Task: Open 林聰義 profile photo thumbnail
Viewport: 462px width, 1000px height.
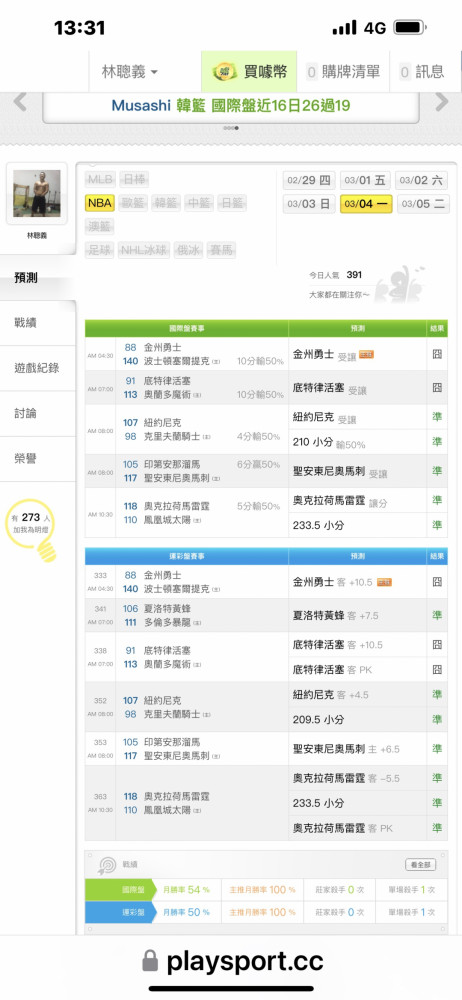Action: [x=37, y=193]
